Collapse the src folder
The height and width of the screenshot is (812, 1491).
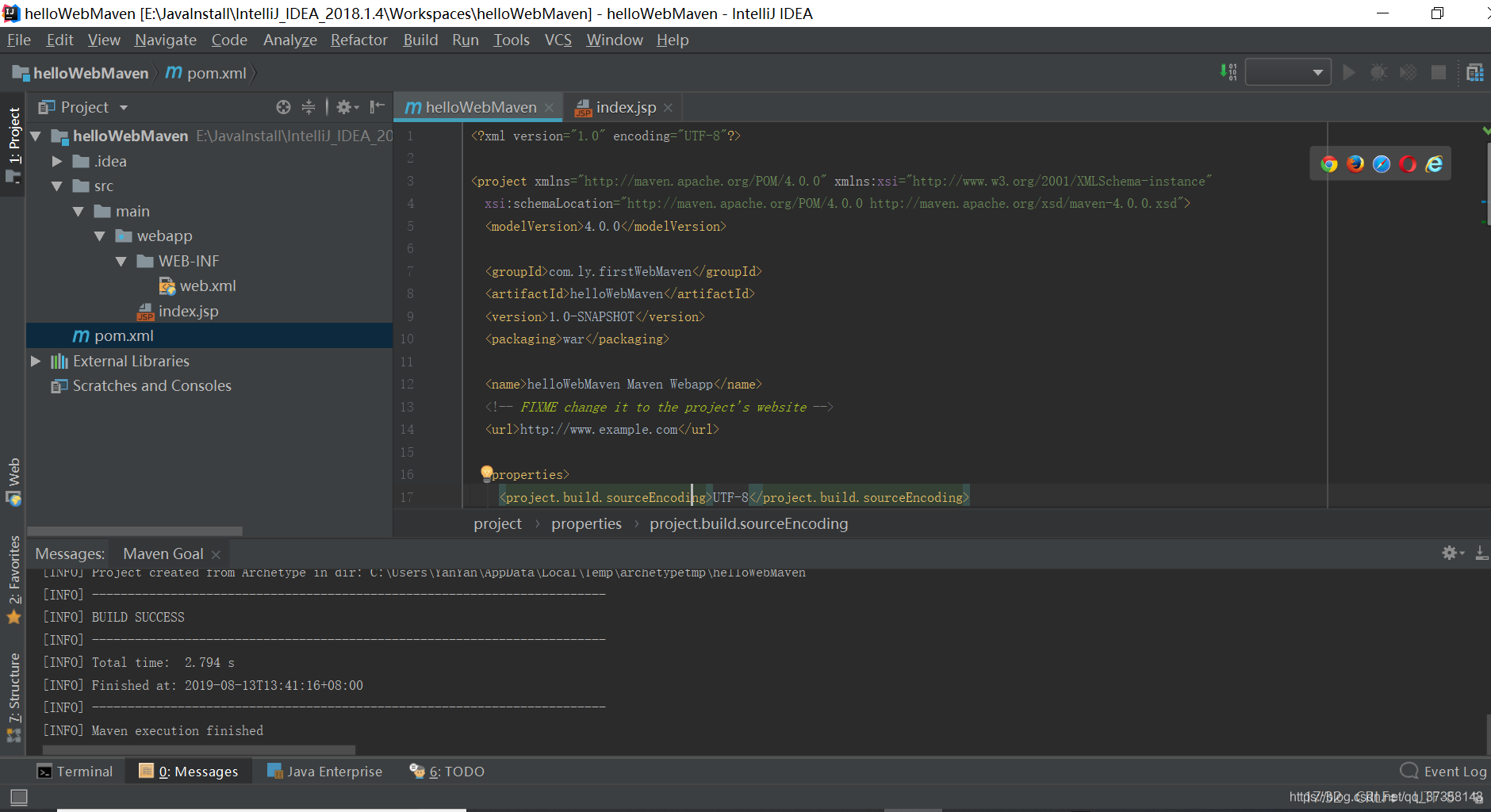57,186
